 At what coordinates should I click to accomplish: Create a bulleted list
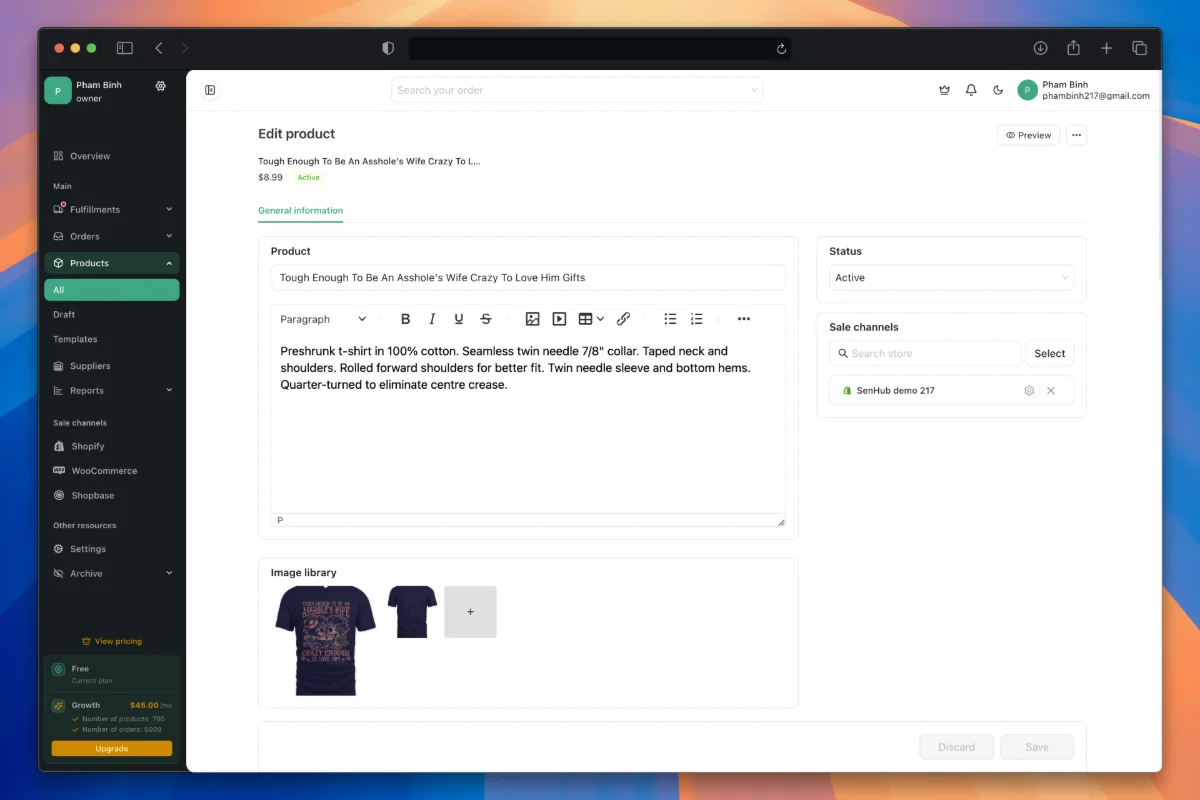[x=670, y=318]
